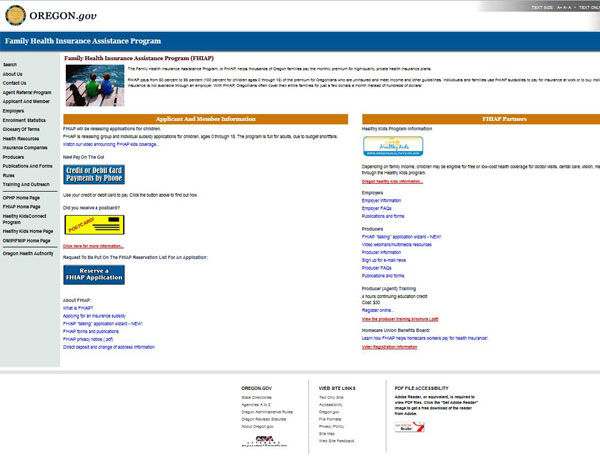Open Oregon Administrative Rules footer link
The width and height of the screenshot is (600, 464).
click(x=267, y=412)
